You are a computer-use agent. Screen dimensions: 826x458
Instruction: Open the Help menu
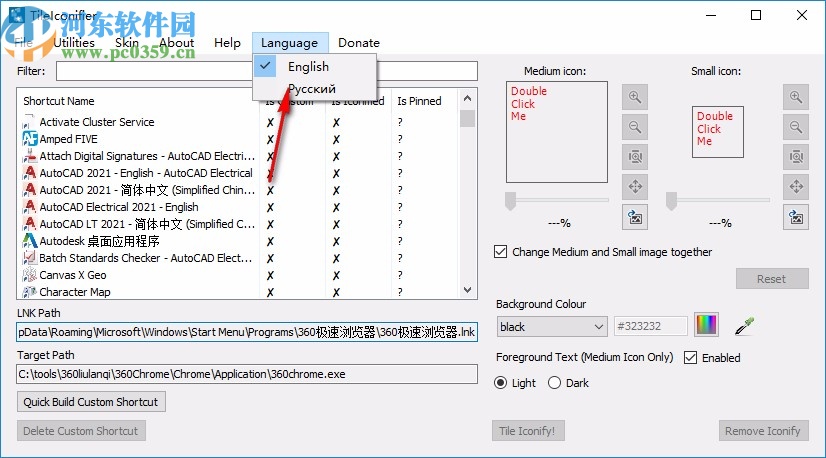227,43
